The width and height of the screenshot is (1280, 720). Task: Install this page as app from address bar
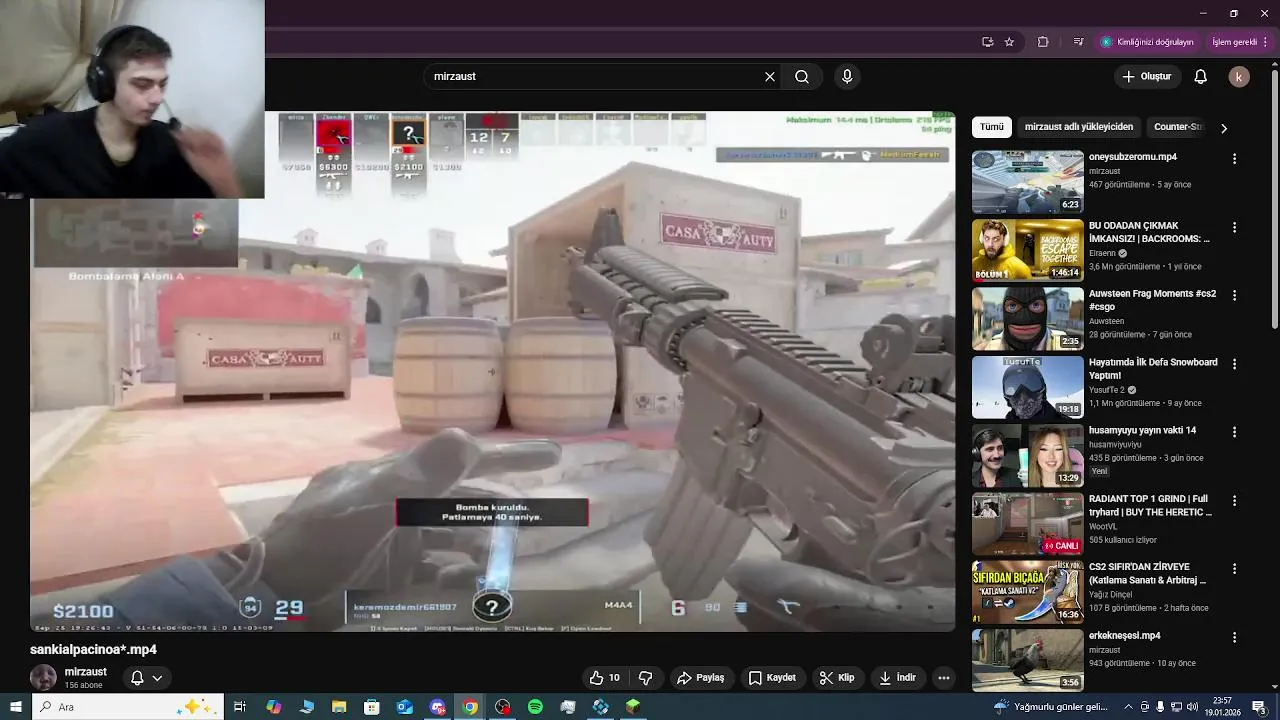point(987,42)
